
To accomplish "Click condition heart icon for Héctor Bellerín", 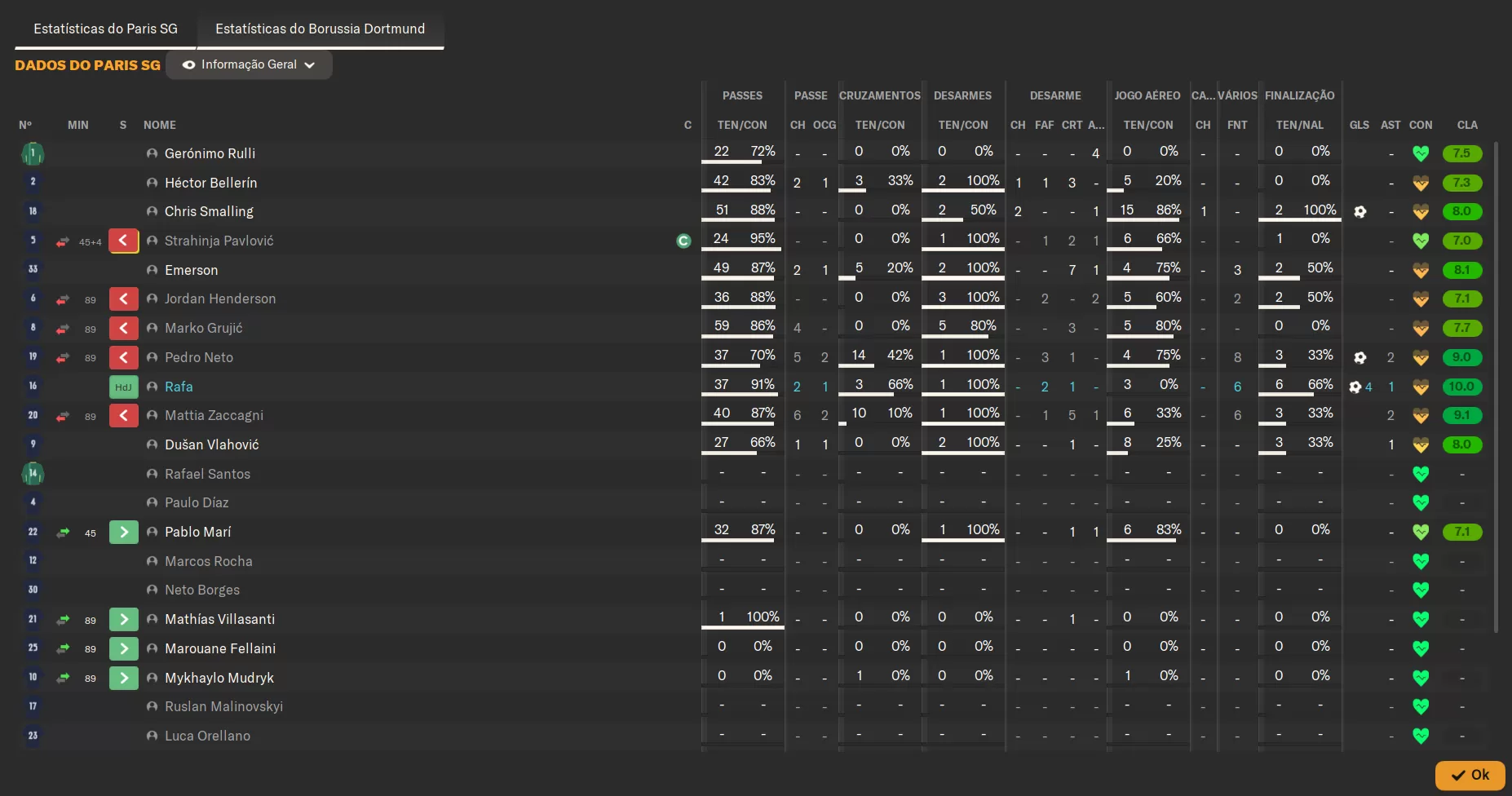I will click(x=1421, y=183).
